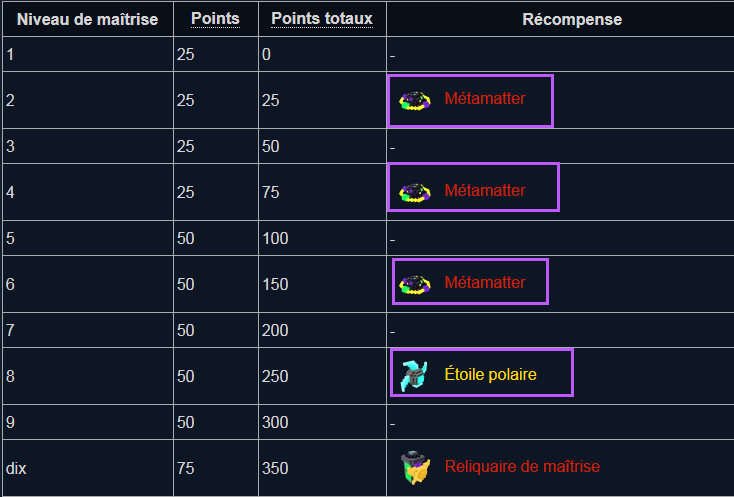Viewport: 734px width, 497px height.
Task: Click the Métamatter icon in level 4 row
Action: pyautogui.click(x=415, y=191)
